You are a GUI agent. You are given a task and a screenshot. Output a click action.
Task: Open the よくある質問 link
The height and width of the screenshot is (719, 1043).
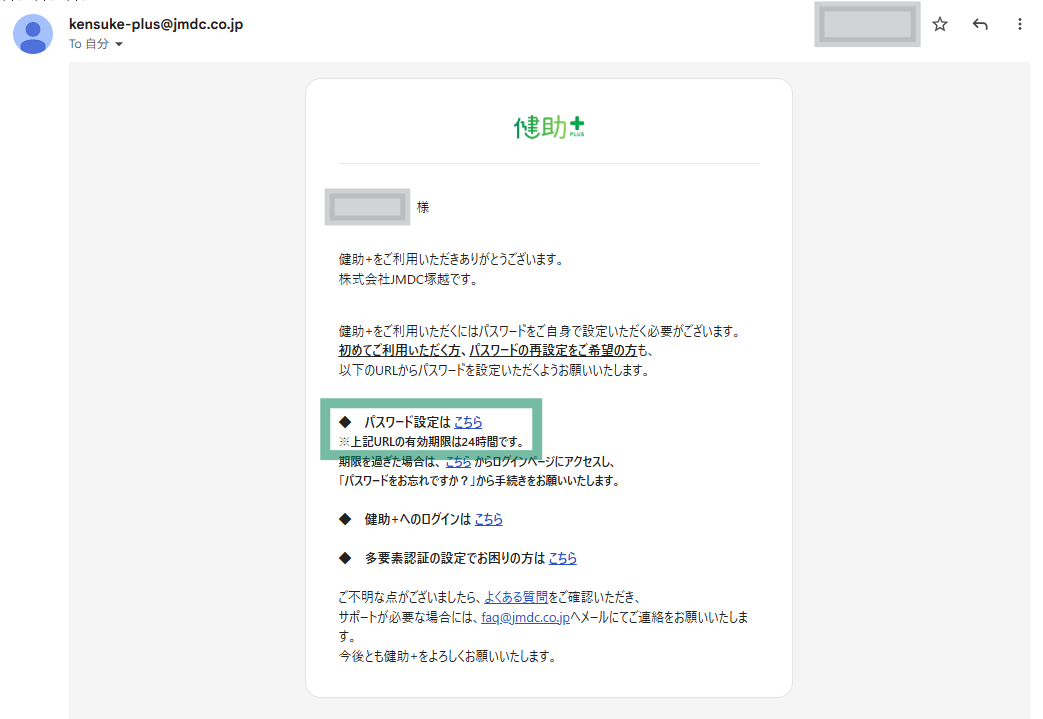(516, 597)
